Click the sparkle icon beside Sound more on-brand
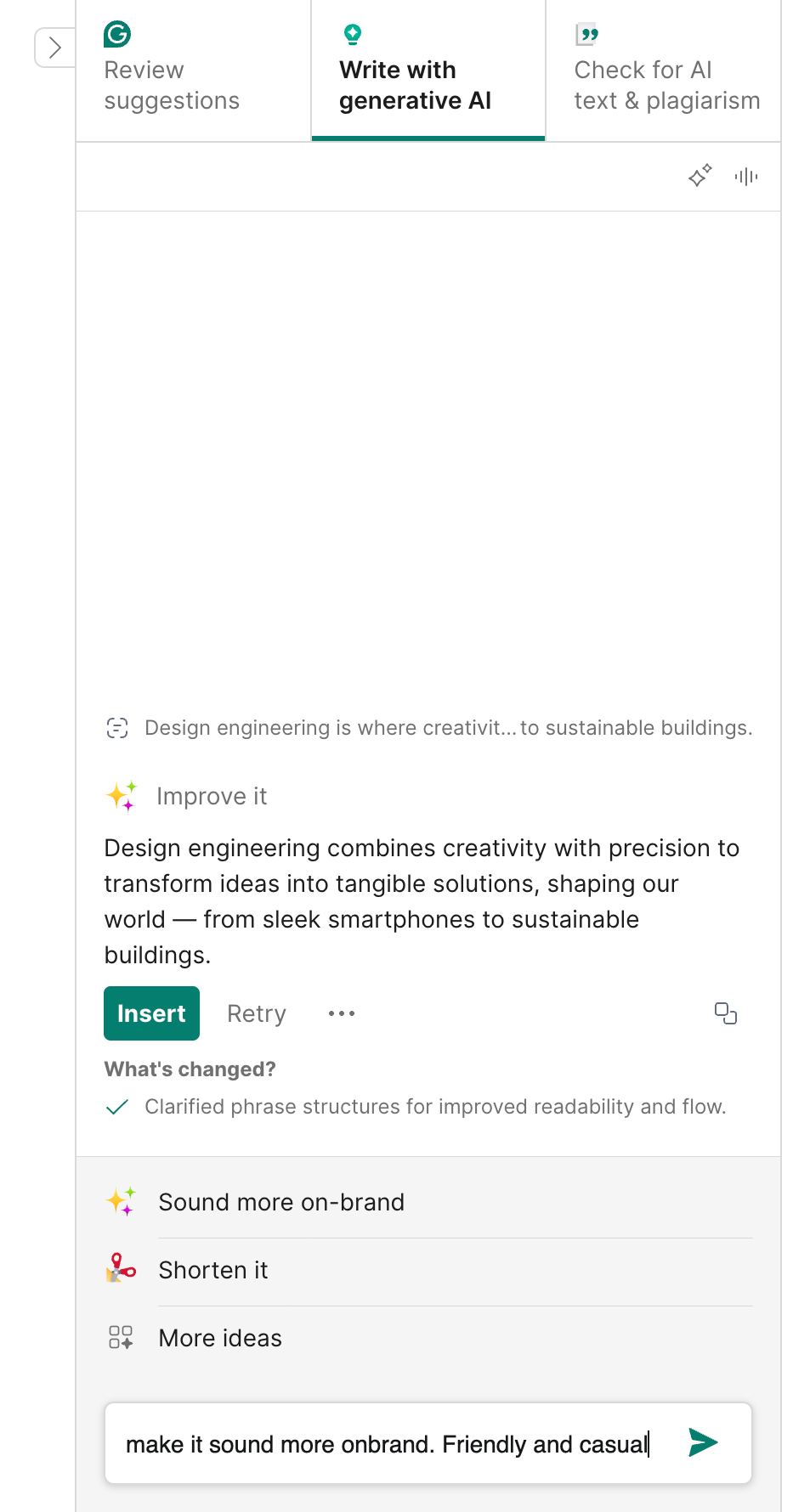The image size is (810, 1512). pos(122,1201)
